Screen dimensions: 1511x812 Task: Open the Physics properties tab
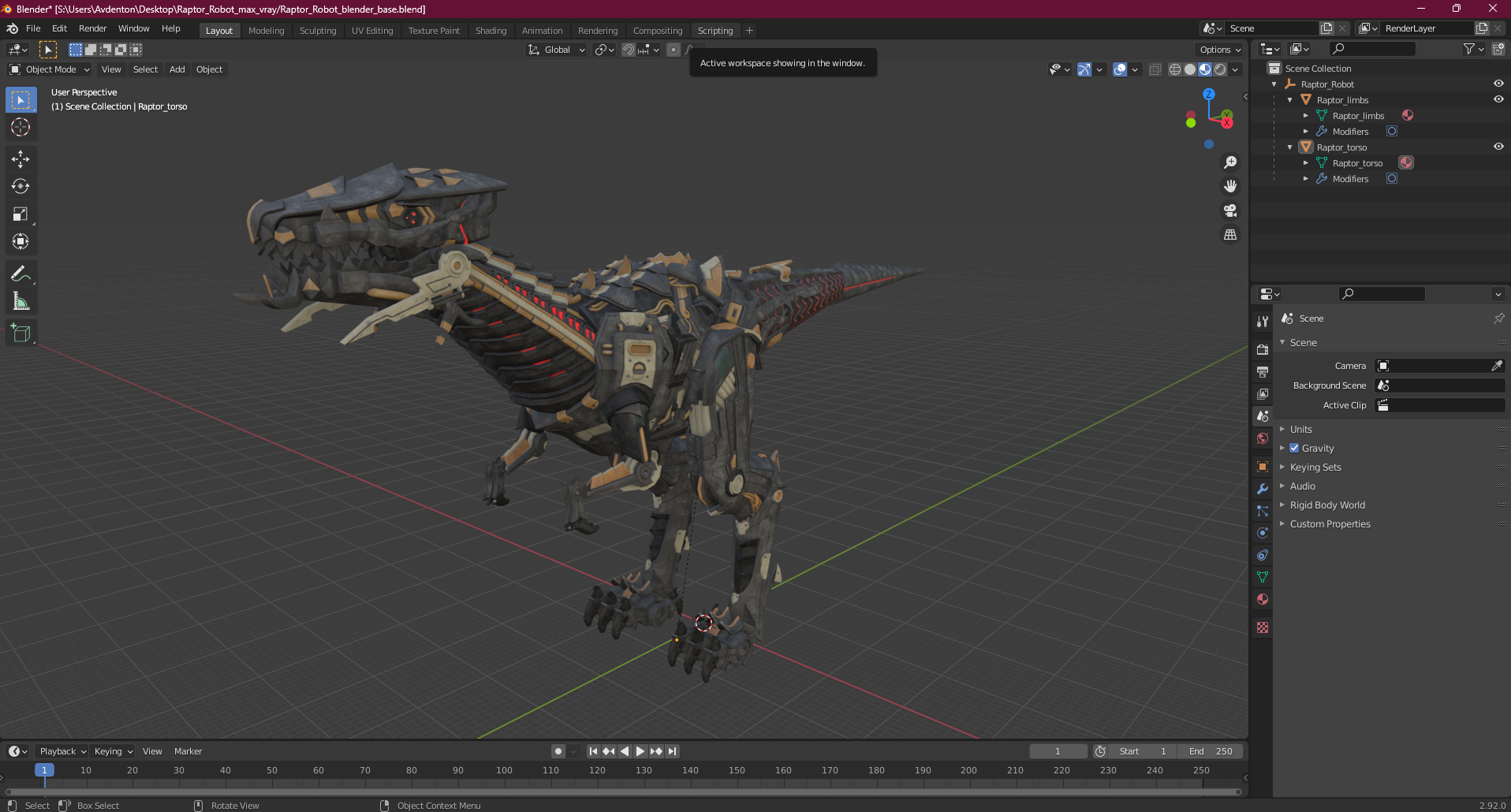(1263, 533)
